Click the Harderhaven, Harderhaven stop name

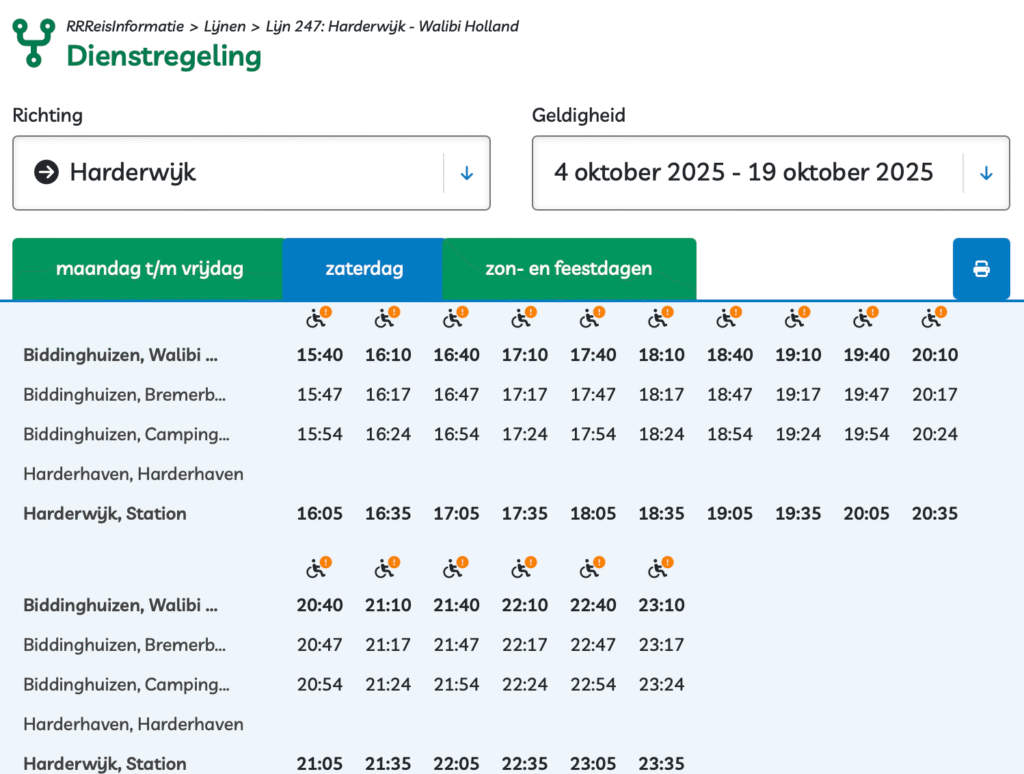133,474
